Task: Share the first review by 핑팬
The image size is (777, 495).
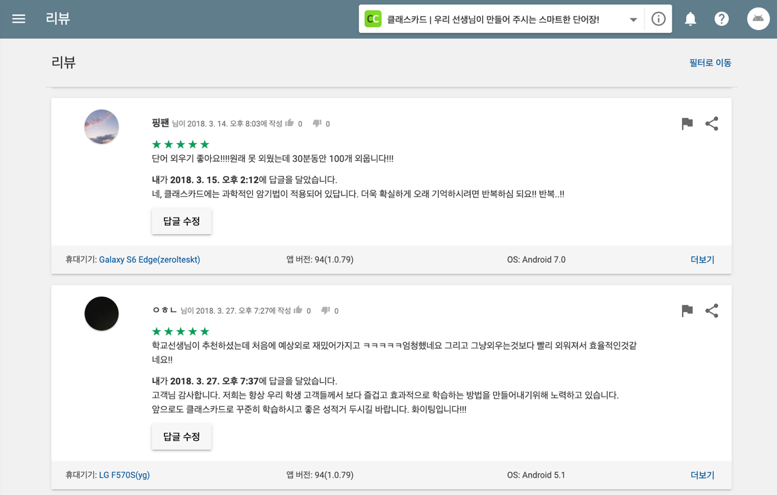Action: (x=712, y=123)
